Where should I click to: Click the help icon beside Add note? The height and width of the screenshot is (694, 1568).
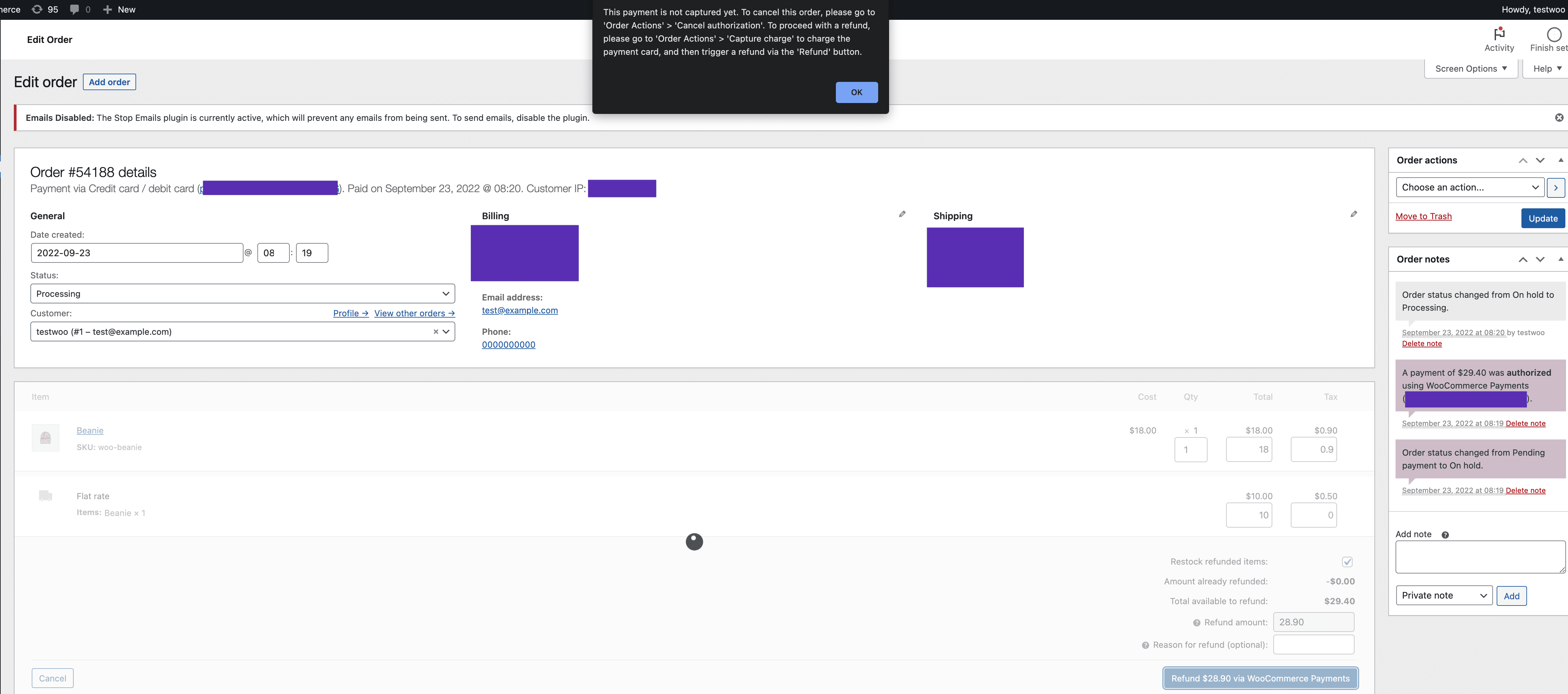(x=1446, y=535)
